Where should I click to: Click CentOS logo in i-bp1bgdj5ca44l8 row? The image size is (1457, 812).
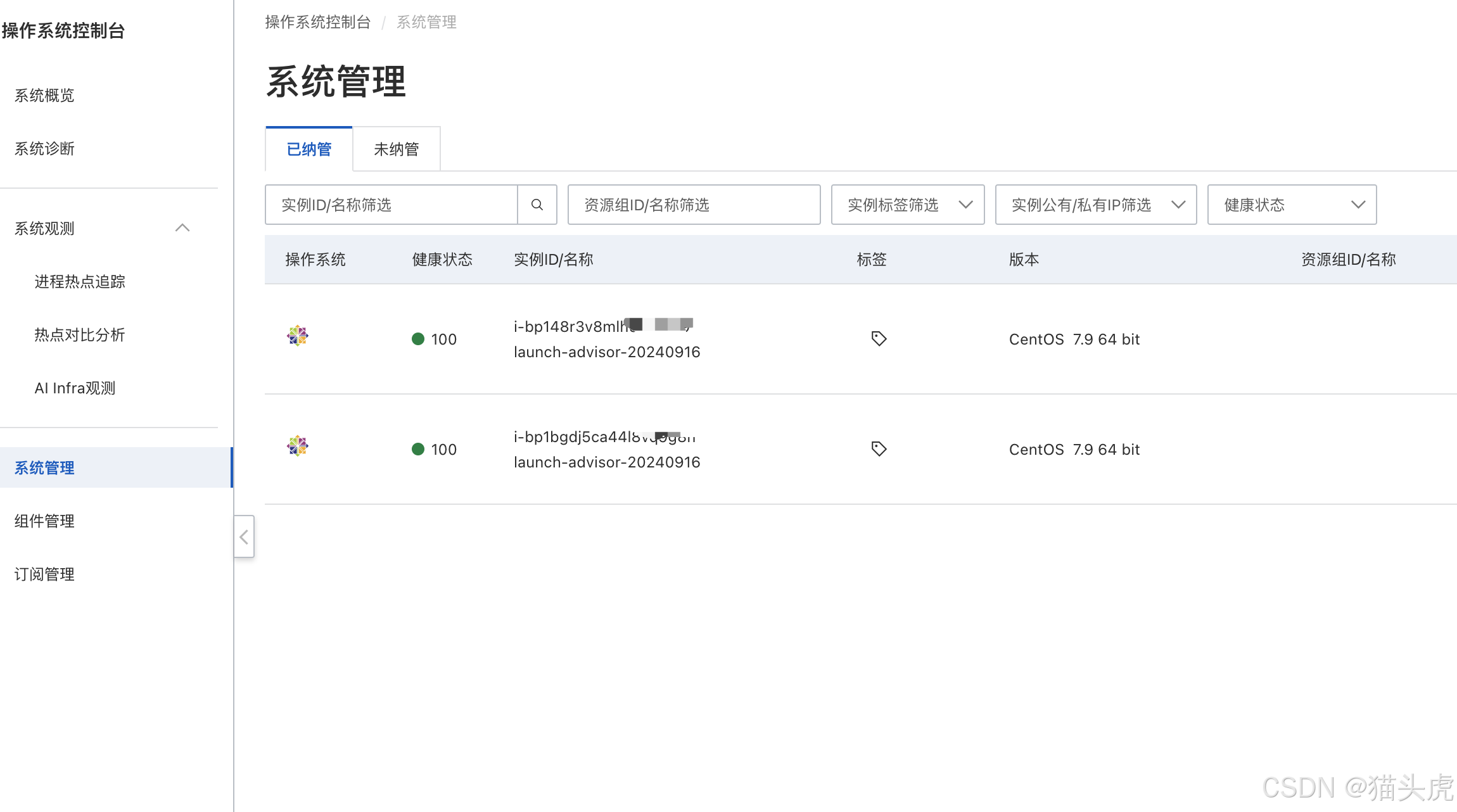coord(297,446)
